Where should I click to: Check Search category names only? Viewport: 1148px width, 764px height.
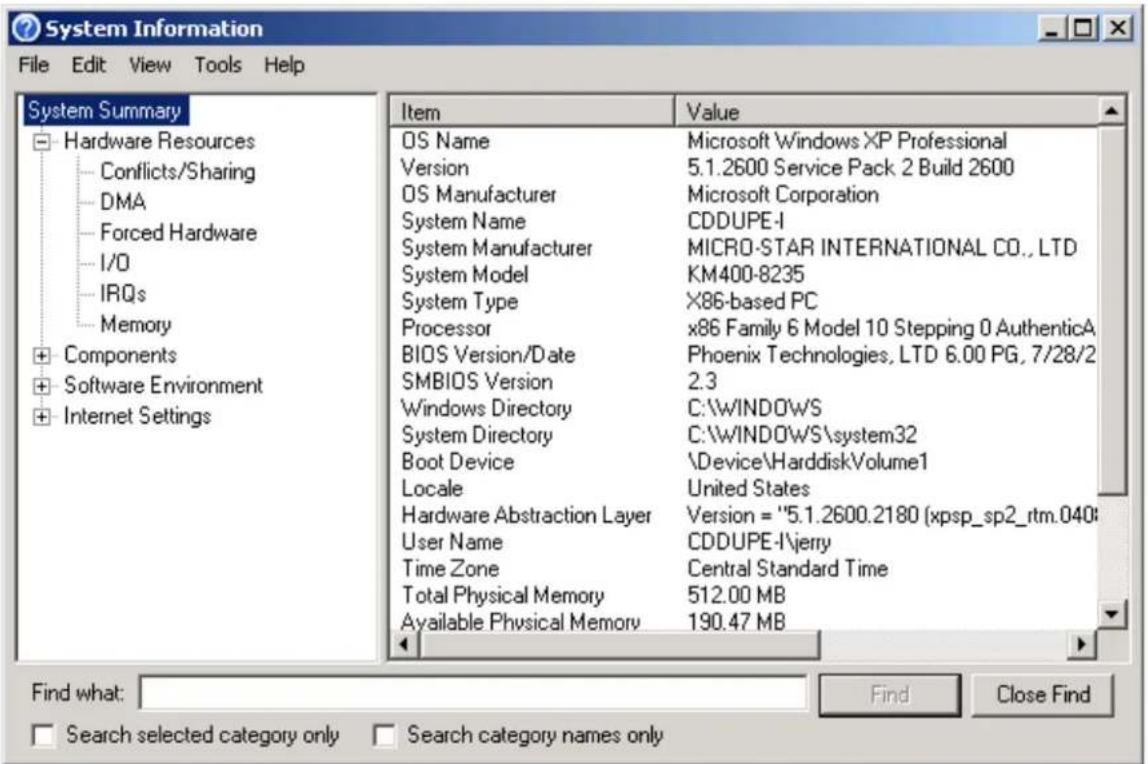pyautogui.click(x=384, y=735)
